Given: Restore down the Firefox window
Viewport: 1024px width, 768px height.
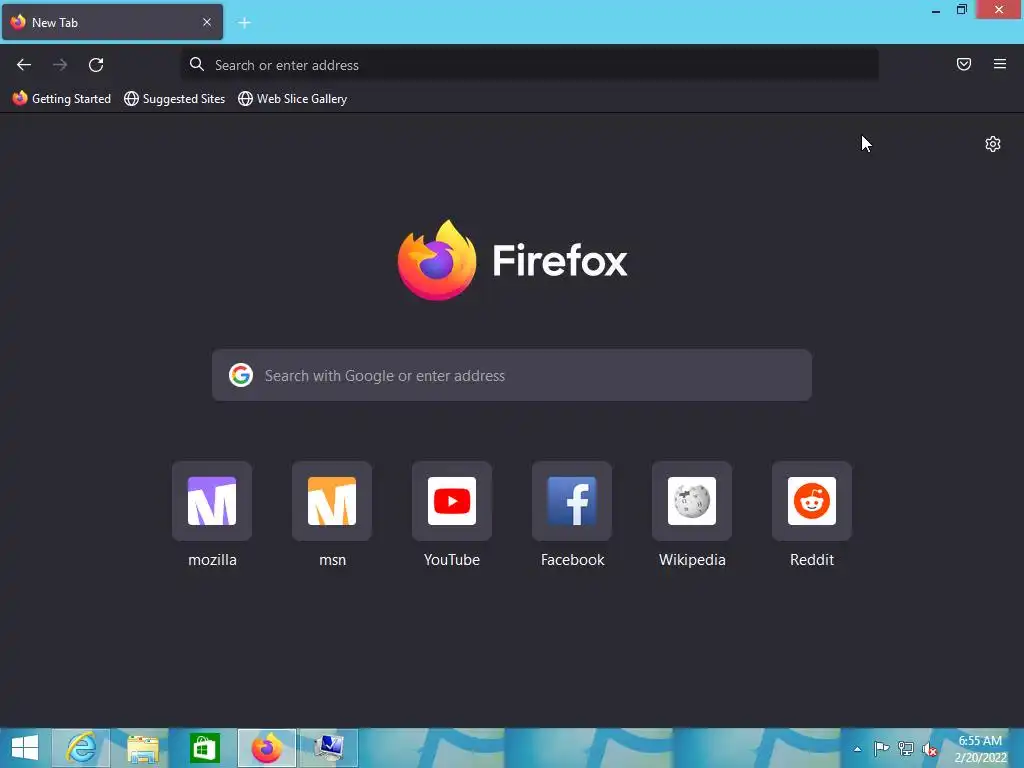Looking at the screenshot, I should coord(961,10).
